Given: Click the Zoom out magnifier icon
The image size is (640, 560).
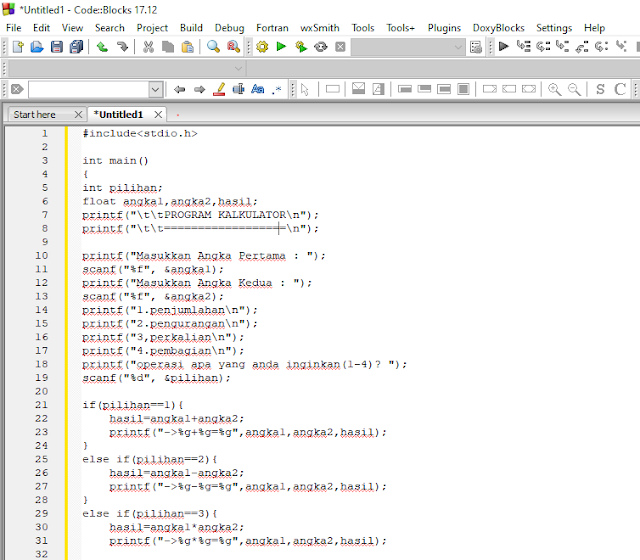Looking at the screenshot, I should pos(574,89).
